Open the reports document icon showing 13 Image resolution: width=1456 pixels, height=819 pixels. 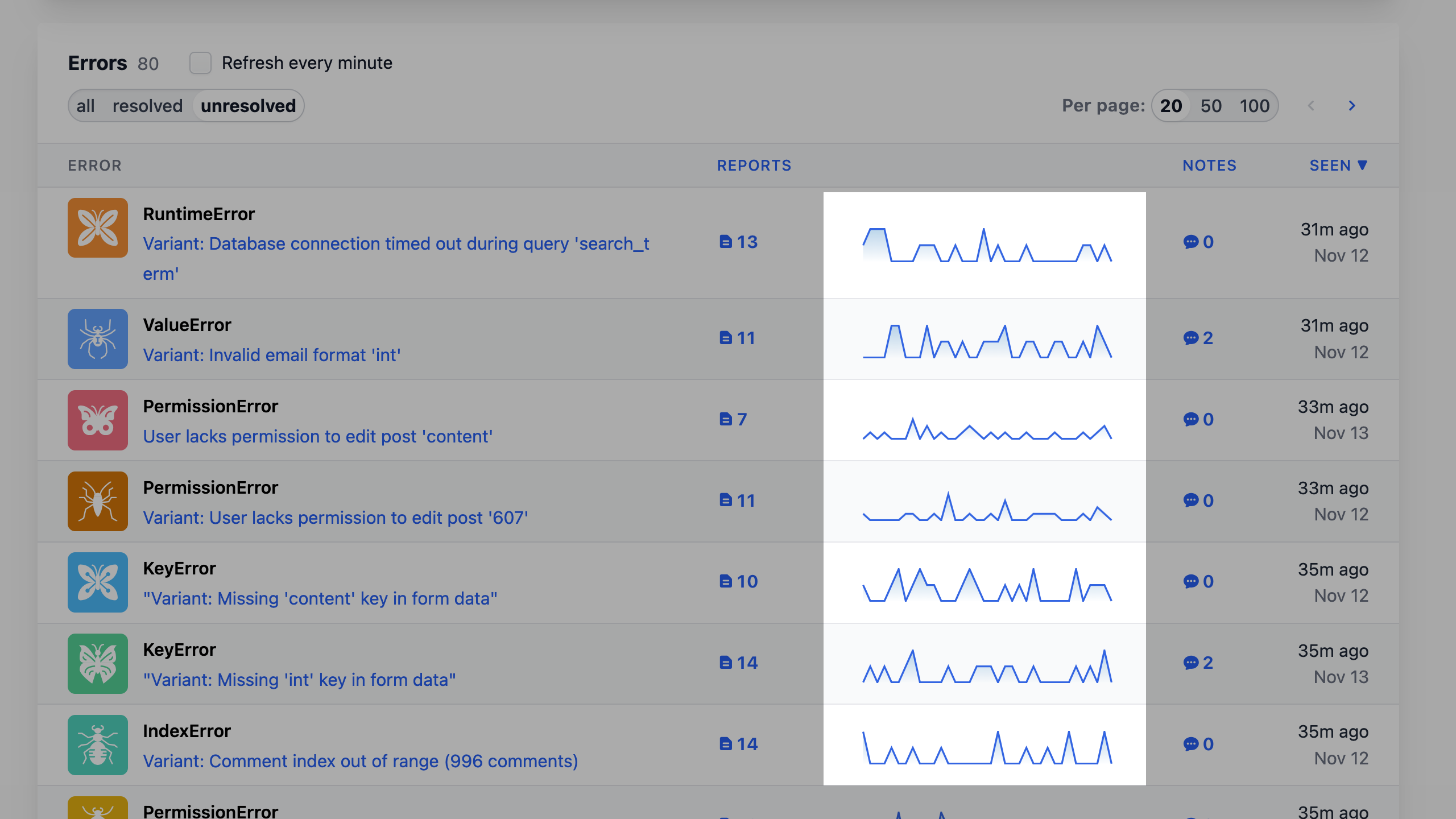[x=725, y=241]
